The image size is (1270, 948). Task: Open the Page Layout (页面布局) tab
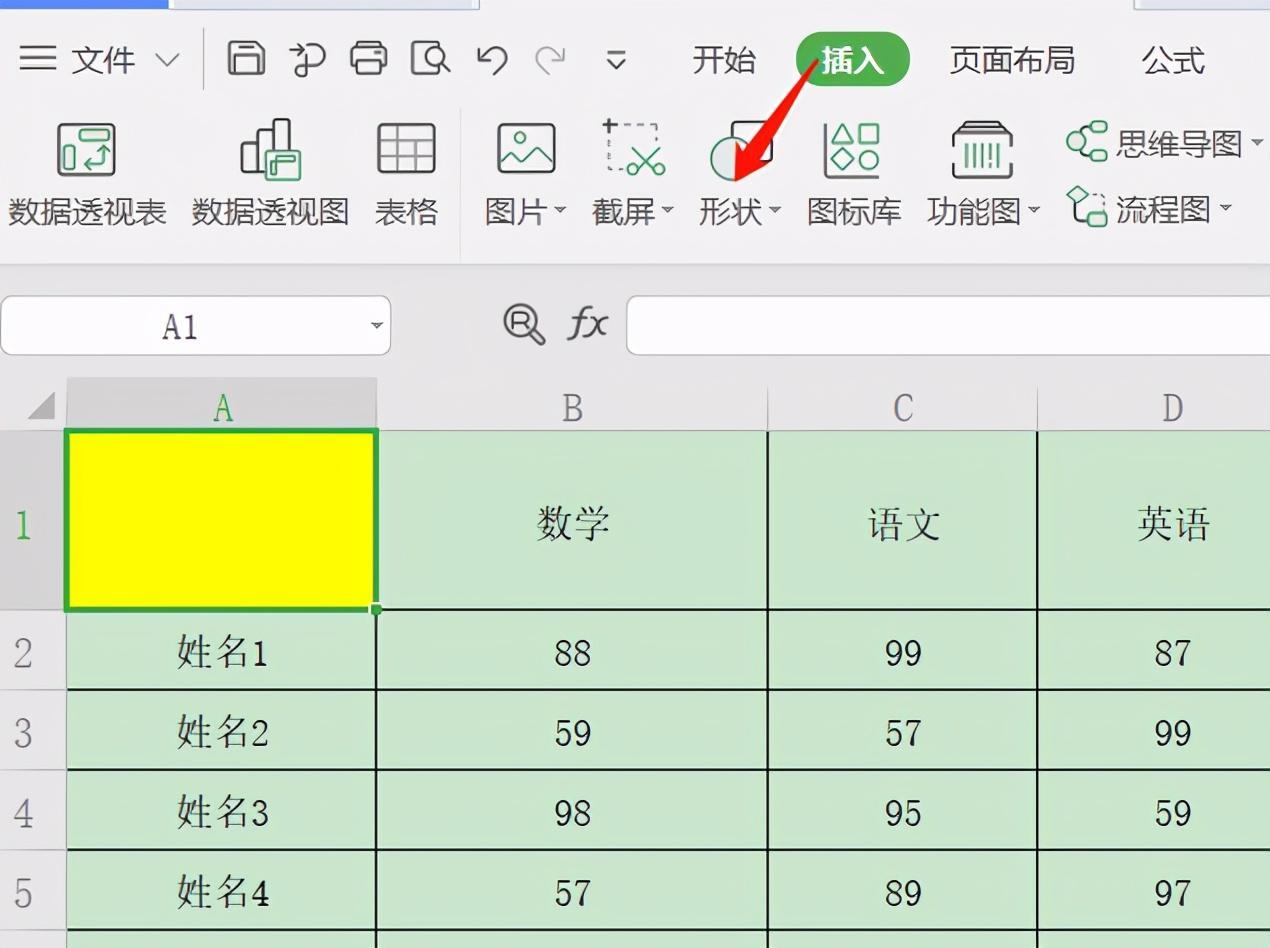click(1012, 60)
